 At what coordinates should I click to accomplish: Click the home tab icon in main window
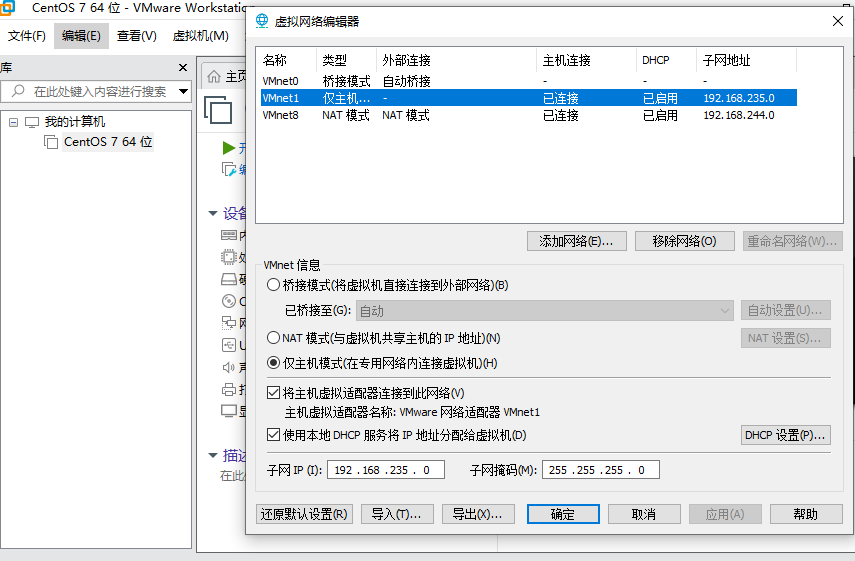pyautogui.click(x=214, y=77)
